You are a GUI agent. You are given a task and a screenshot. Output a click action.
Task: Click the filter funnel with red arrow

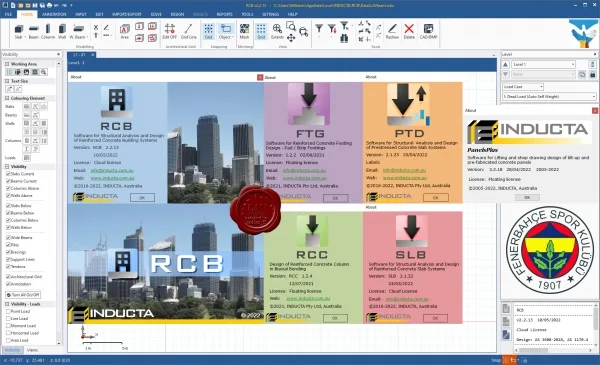pos(332,28)
